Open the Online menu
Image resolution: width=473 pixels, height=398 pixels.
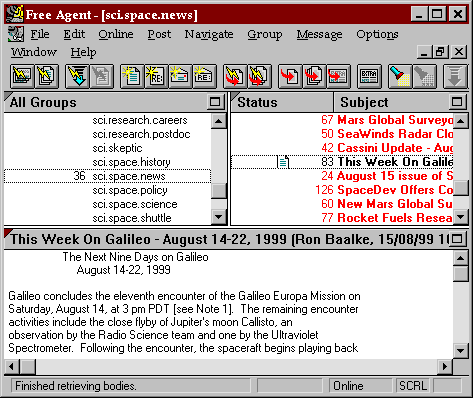[x=116, y=34]
